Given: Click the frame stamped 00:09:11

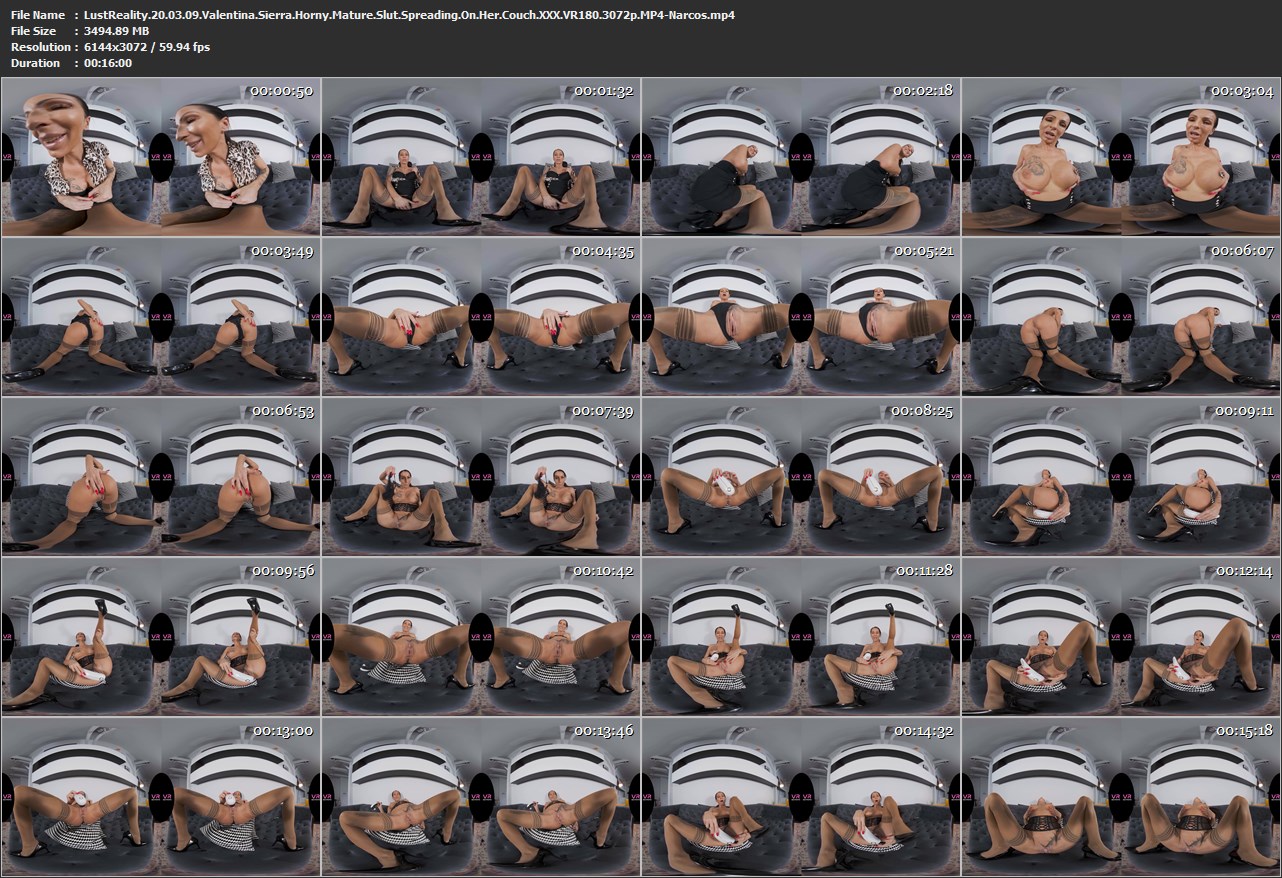Looking at the screenshot, I should click(1121, 476).
